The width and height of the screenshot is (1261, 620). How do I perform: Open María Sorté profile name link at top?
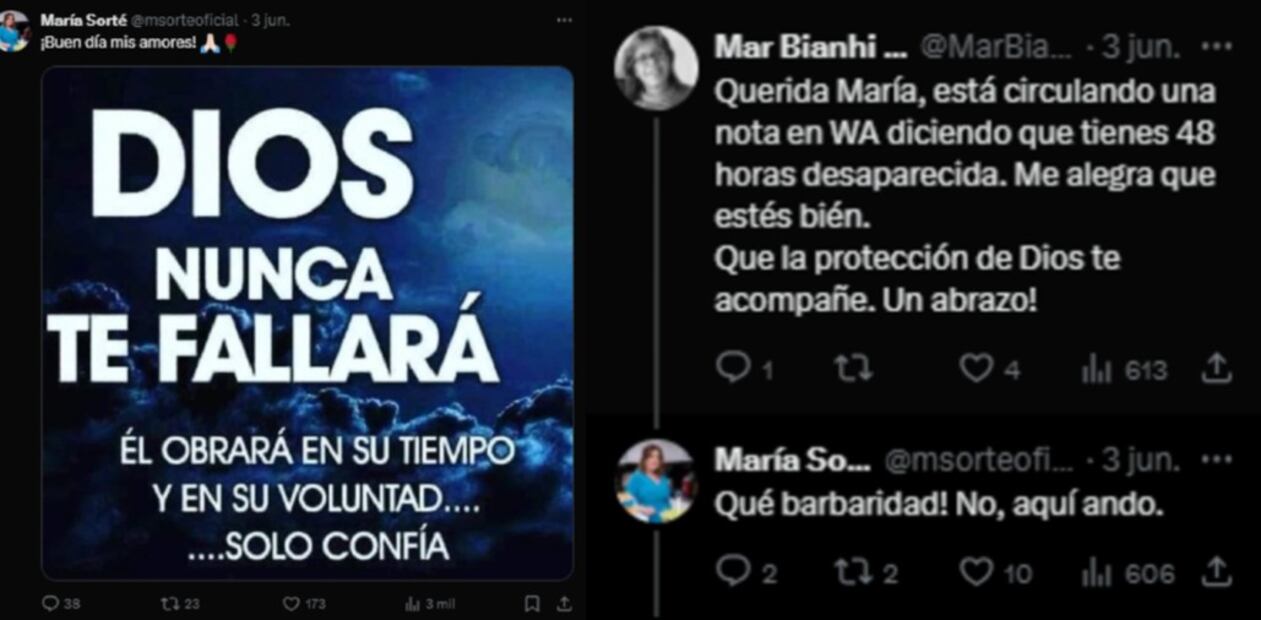(84, 19)
